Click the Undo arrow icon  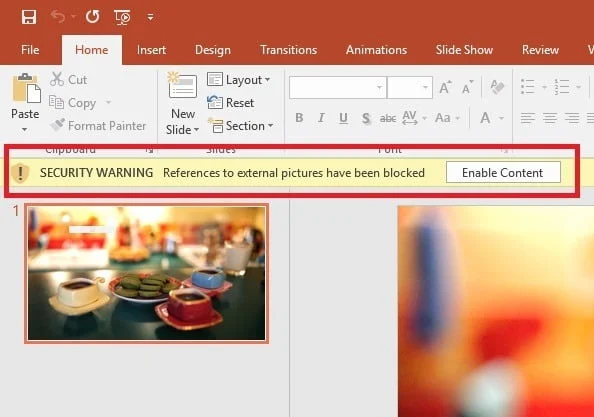tap(58, 17)
